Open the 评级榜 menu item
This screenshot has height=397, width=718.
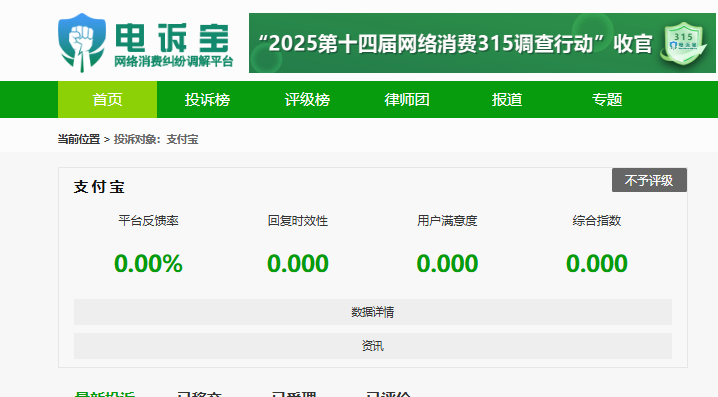[307, 99]
